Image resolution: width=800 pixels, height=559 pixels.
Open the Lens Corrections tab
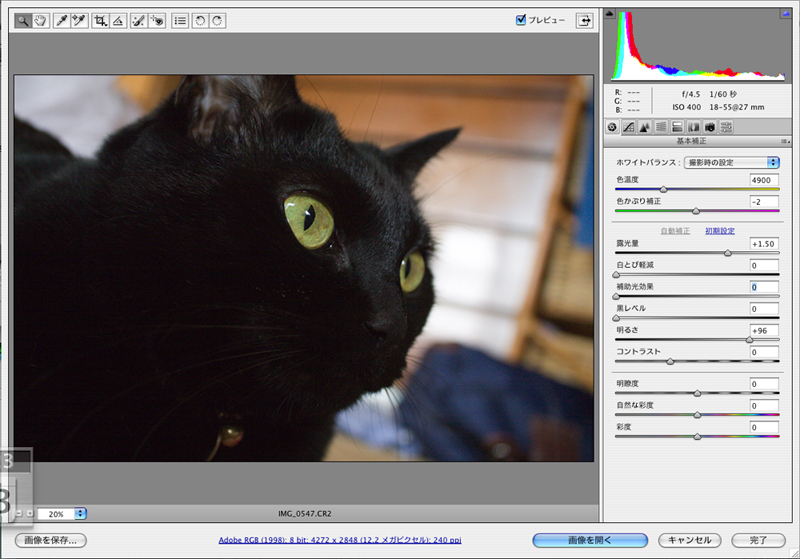click(694, 127)
